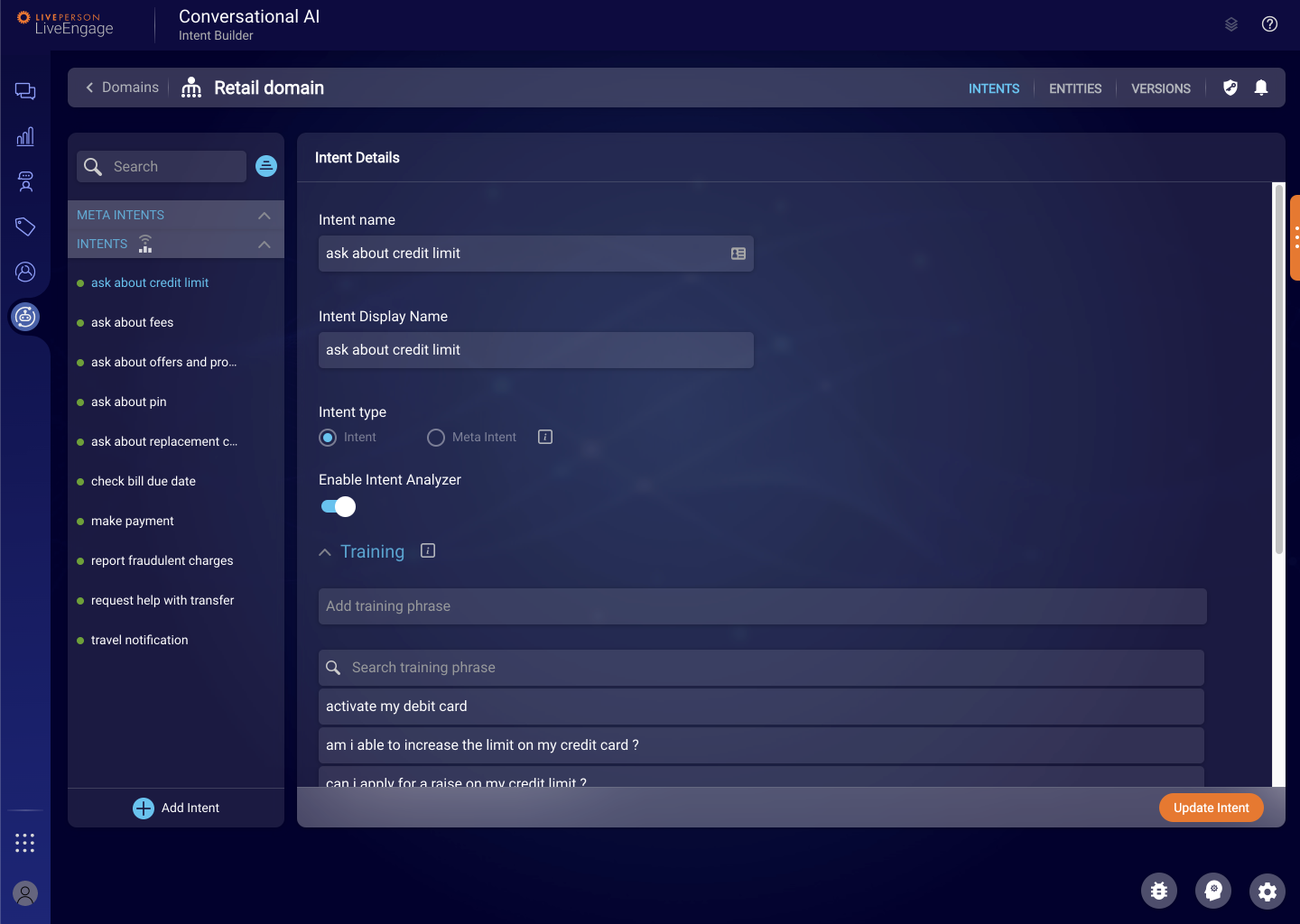Select the 'report fraudulent charges' intent
Screen dimensions: 1300x924
coord(162,560)
